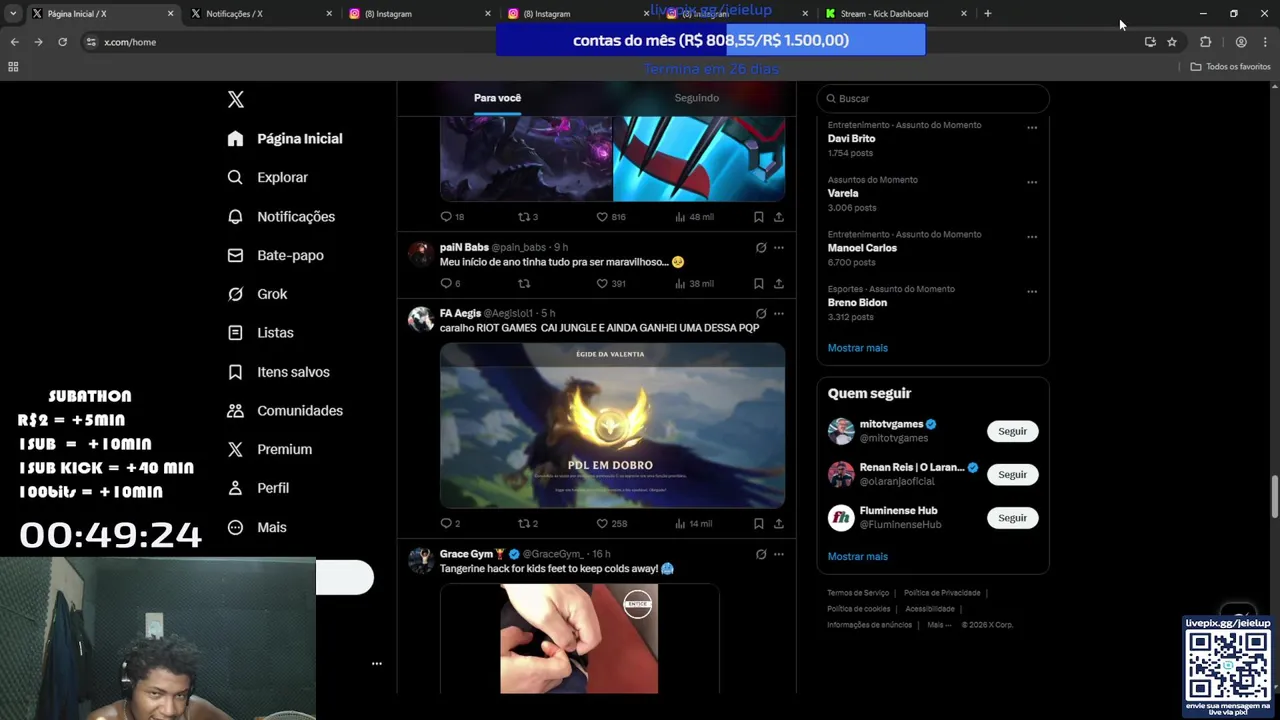Image resolution: width=1280 pixels, height=720 pixels.
Task: Bookmark the FA Aegis post
Action: point(759,523)
